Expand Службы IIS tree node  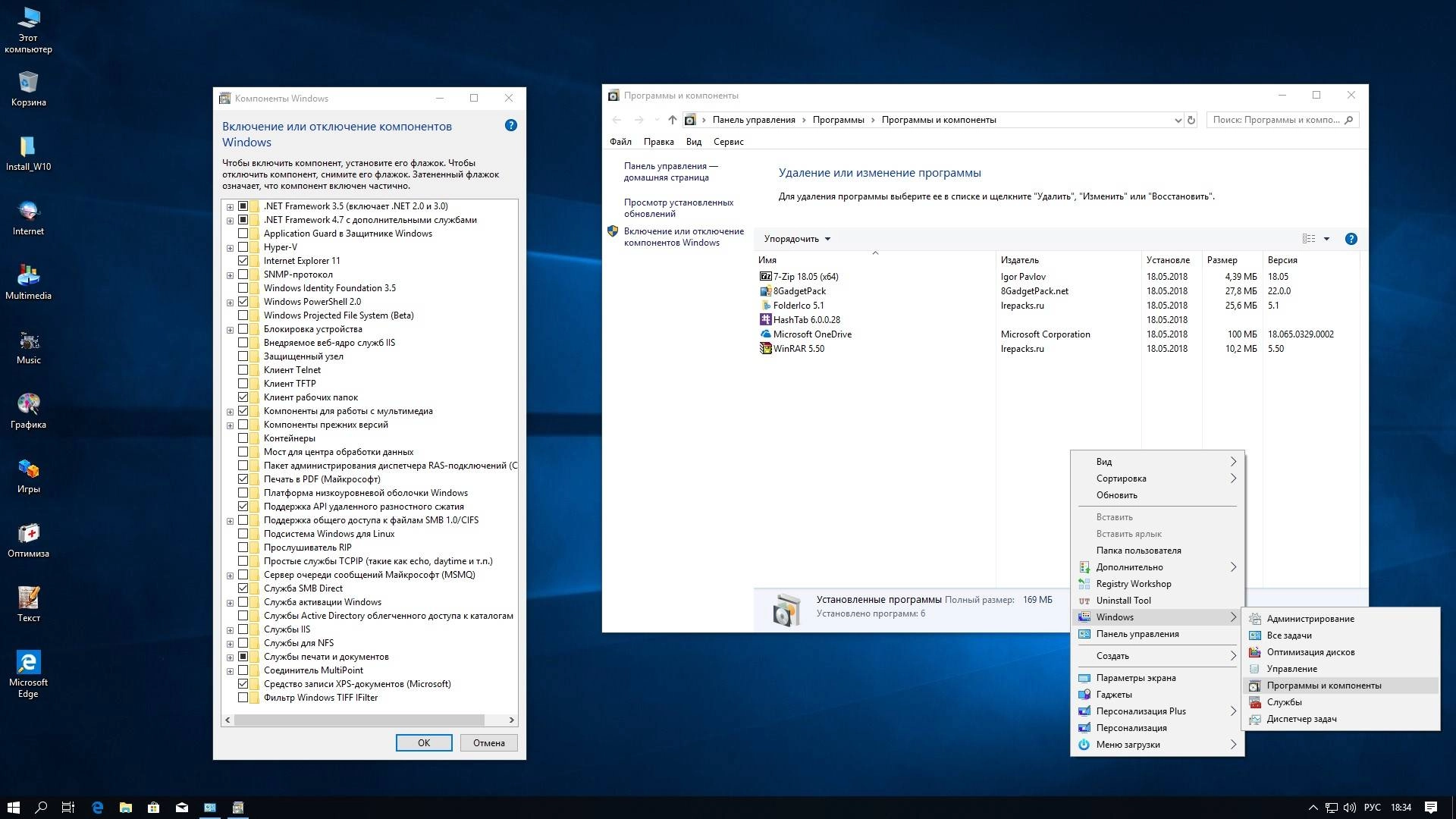point(230,630)
